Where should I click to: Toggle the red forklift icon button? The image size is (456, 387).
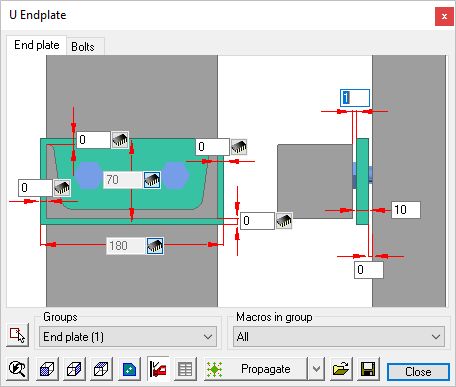tap(158, 369)
